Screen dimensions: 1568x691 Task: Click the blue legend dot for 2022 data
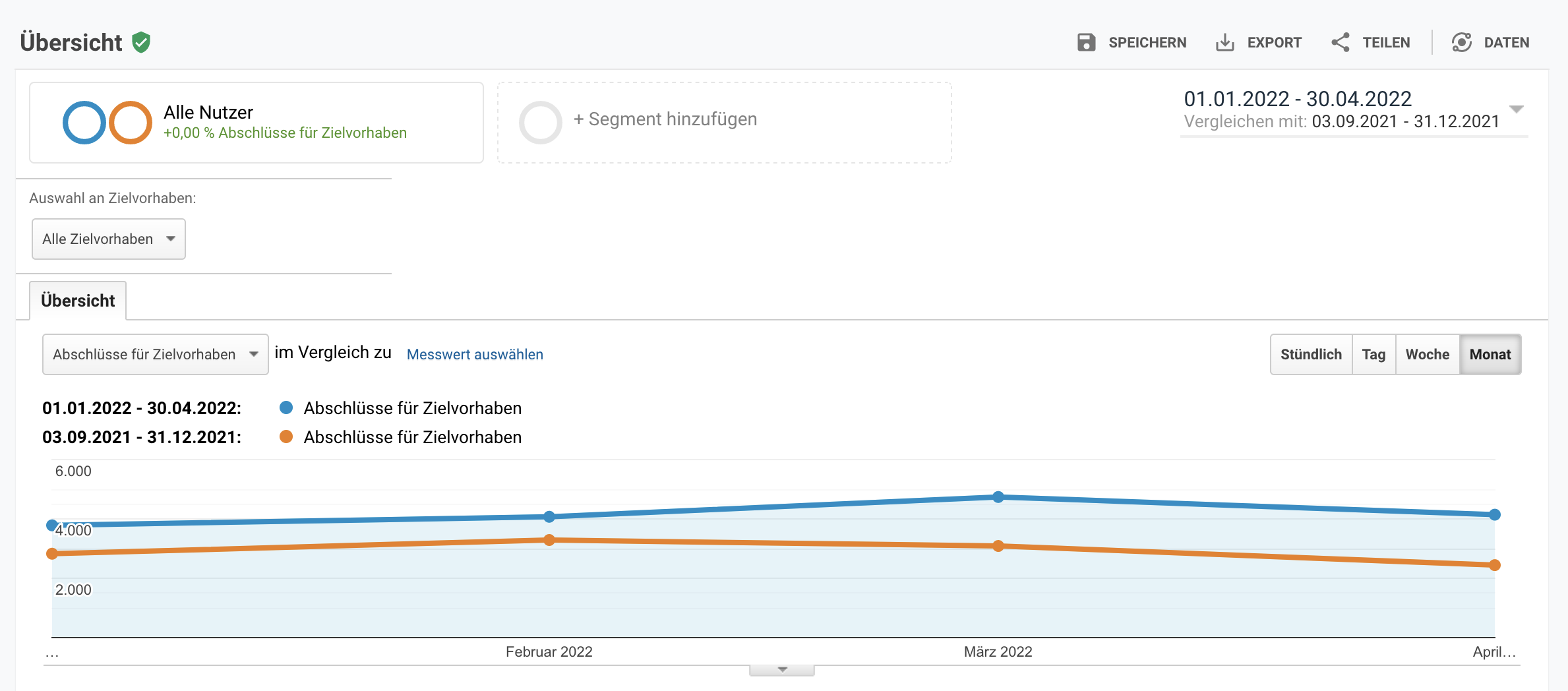click(x=286, y=407)
